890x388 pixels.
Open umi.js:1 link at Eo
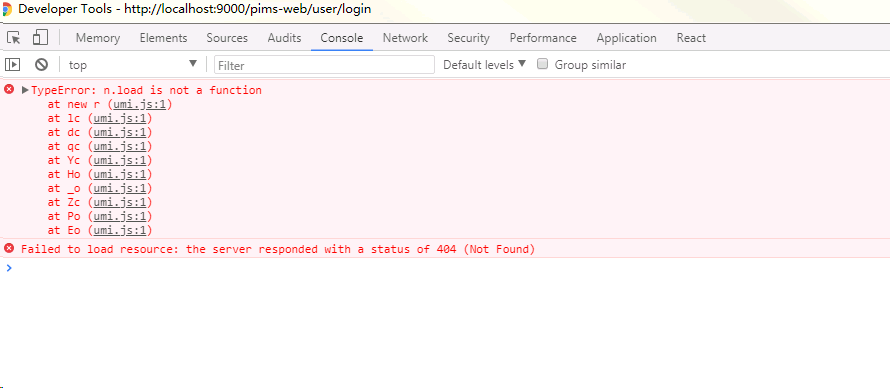120,230
